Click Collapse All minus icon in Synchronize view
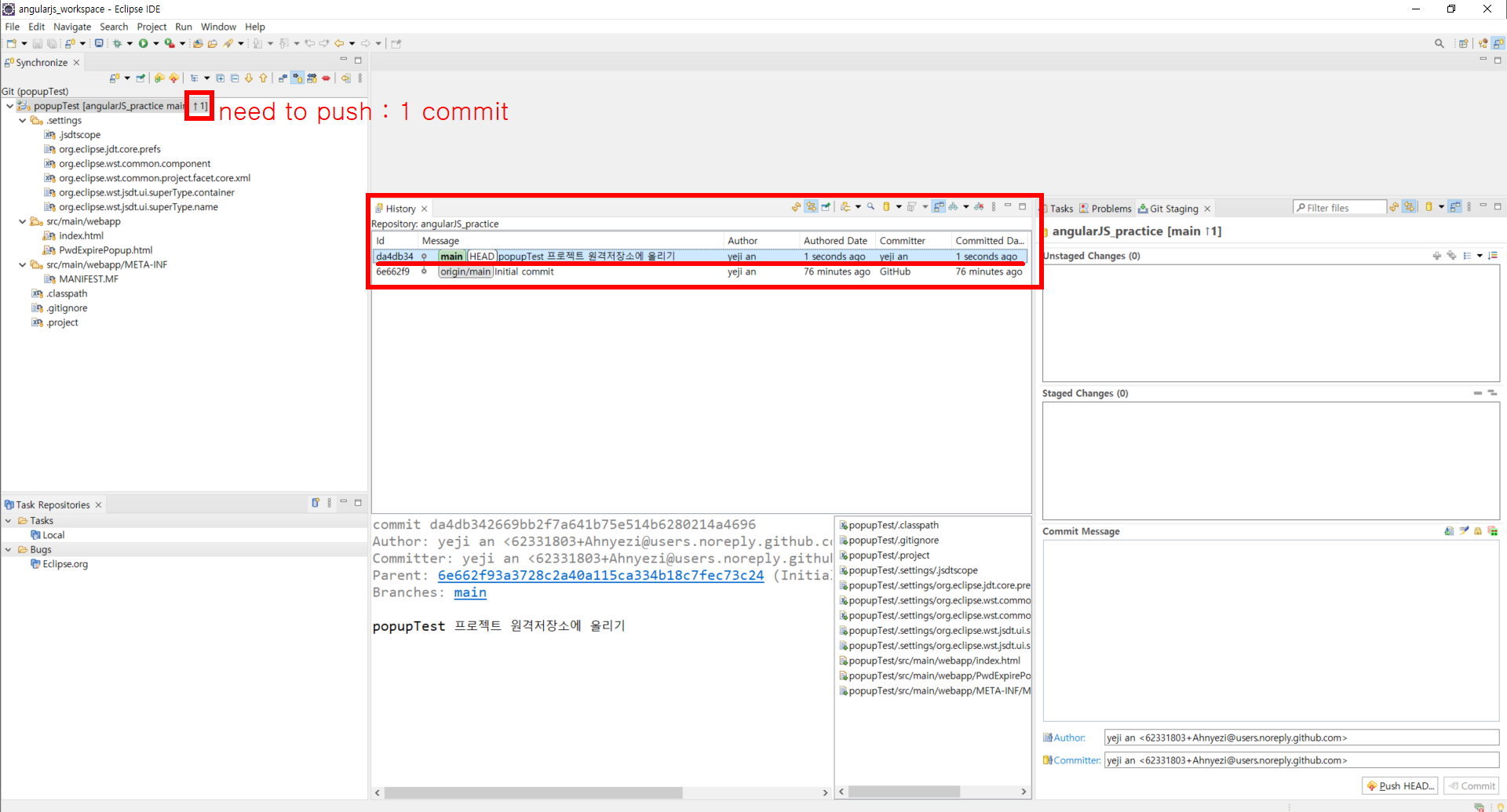Image resolution: width=1507 pixels, height=812 pixels. point(235,78)
